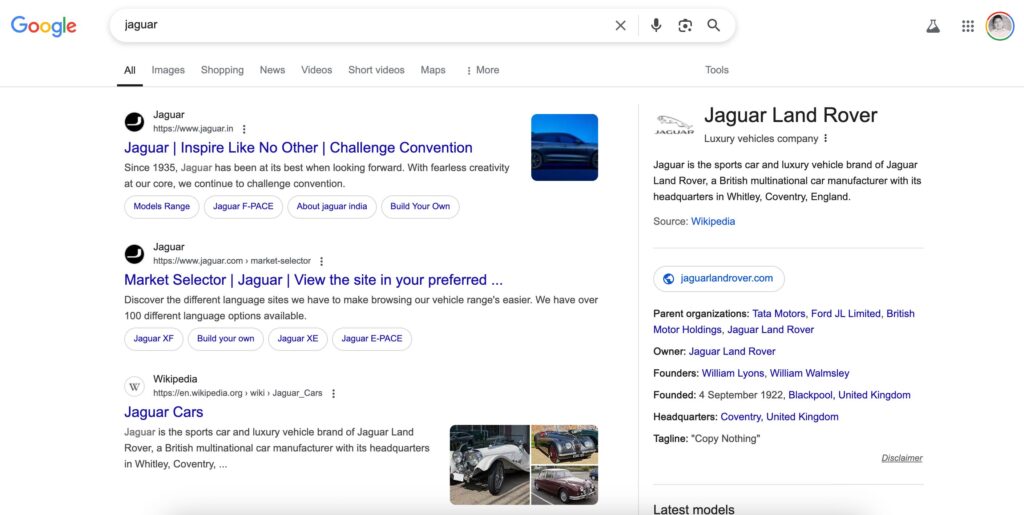Expand the More search filters menu
Screen dimensions: 1024x515
483,70
